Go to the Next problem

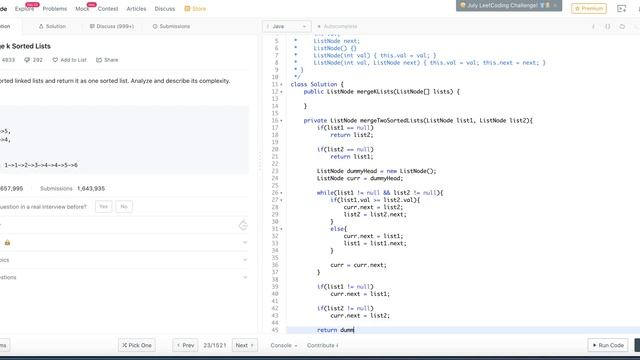pyautogui.click(x=244, y=345)
